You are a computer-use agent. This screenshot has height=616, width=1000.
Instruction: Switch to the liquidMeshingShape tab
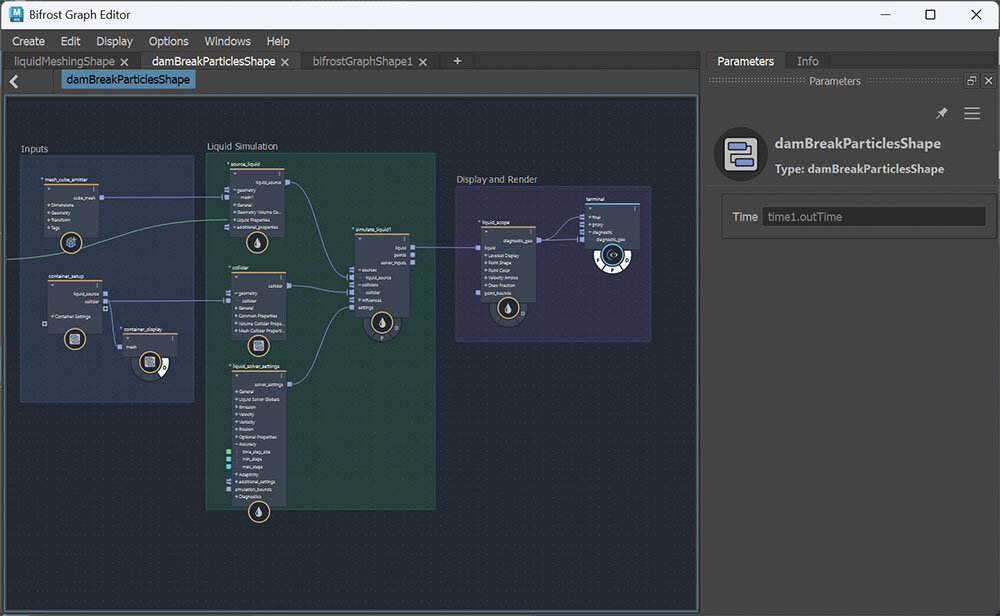64,61
